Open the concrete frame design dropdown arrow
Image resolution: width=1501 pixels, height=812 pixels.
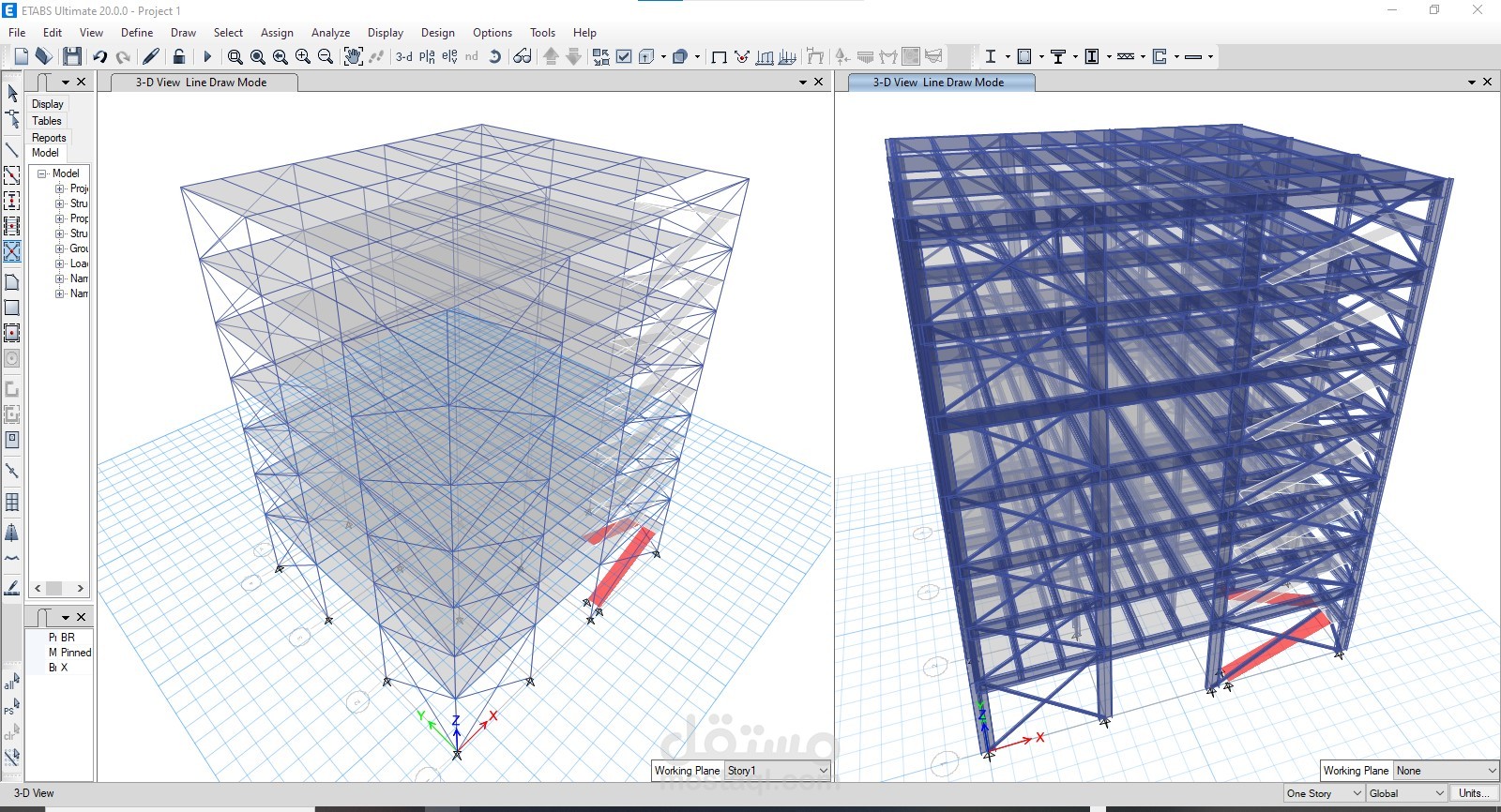click(1041, 57)
